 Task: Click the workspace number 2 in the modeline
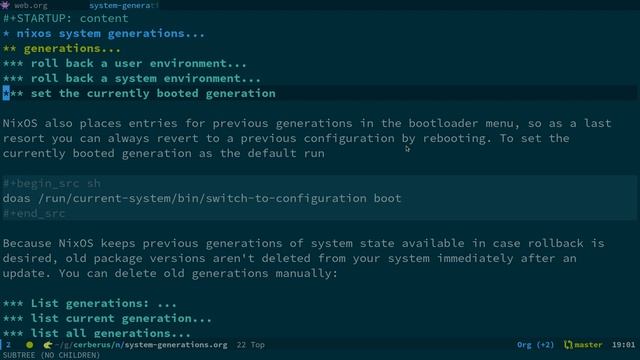click(8, 345)
